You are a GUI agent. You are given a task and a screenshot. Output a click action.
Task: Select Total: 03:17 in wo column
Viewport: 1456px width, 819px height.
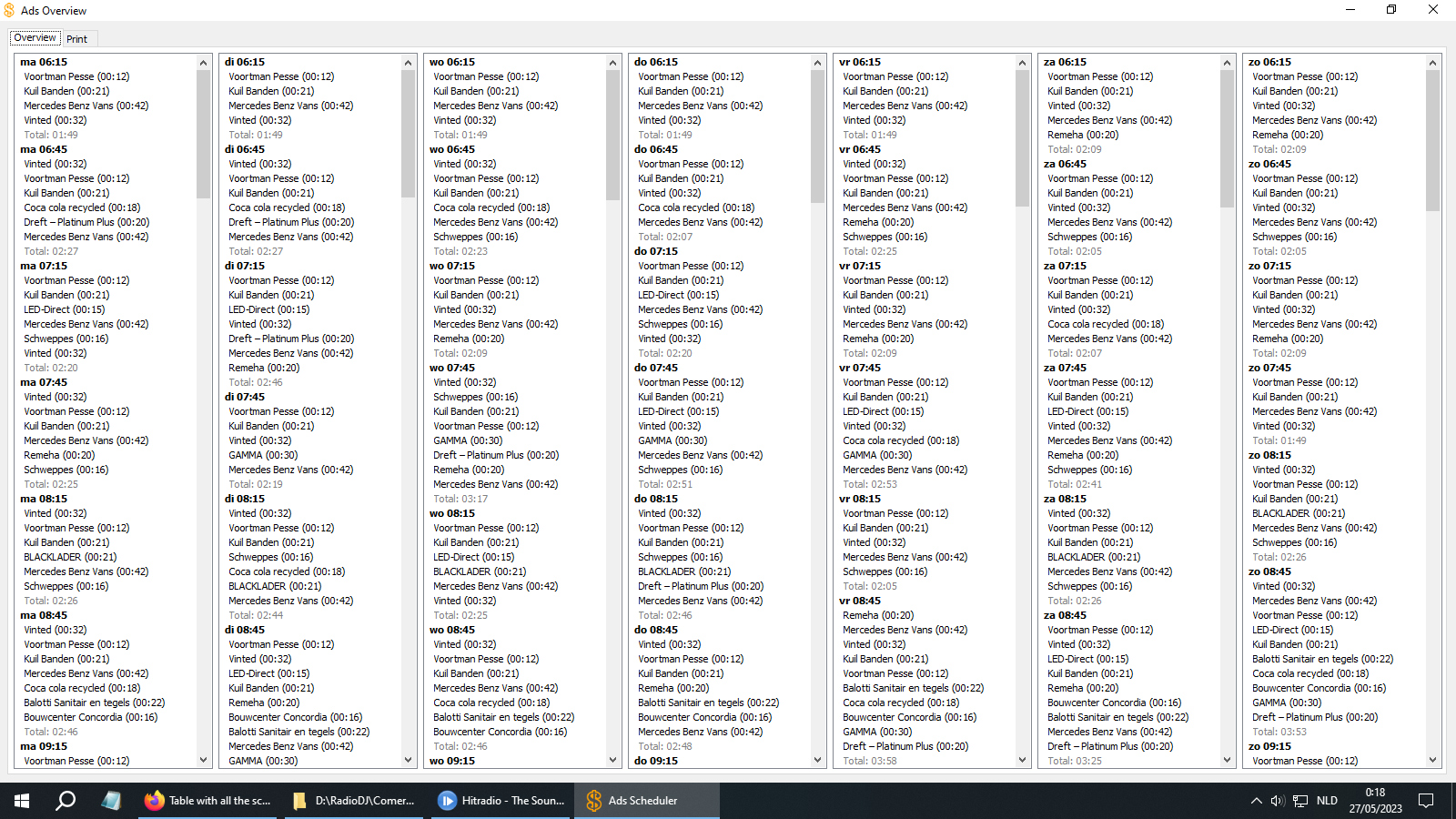click(x=460, y=499)
